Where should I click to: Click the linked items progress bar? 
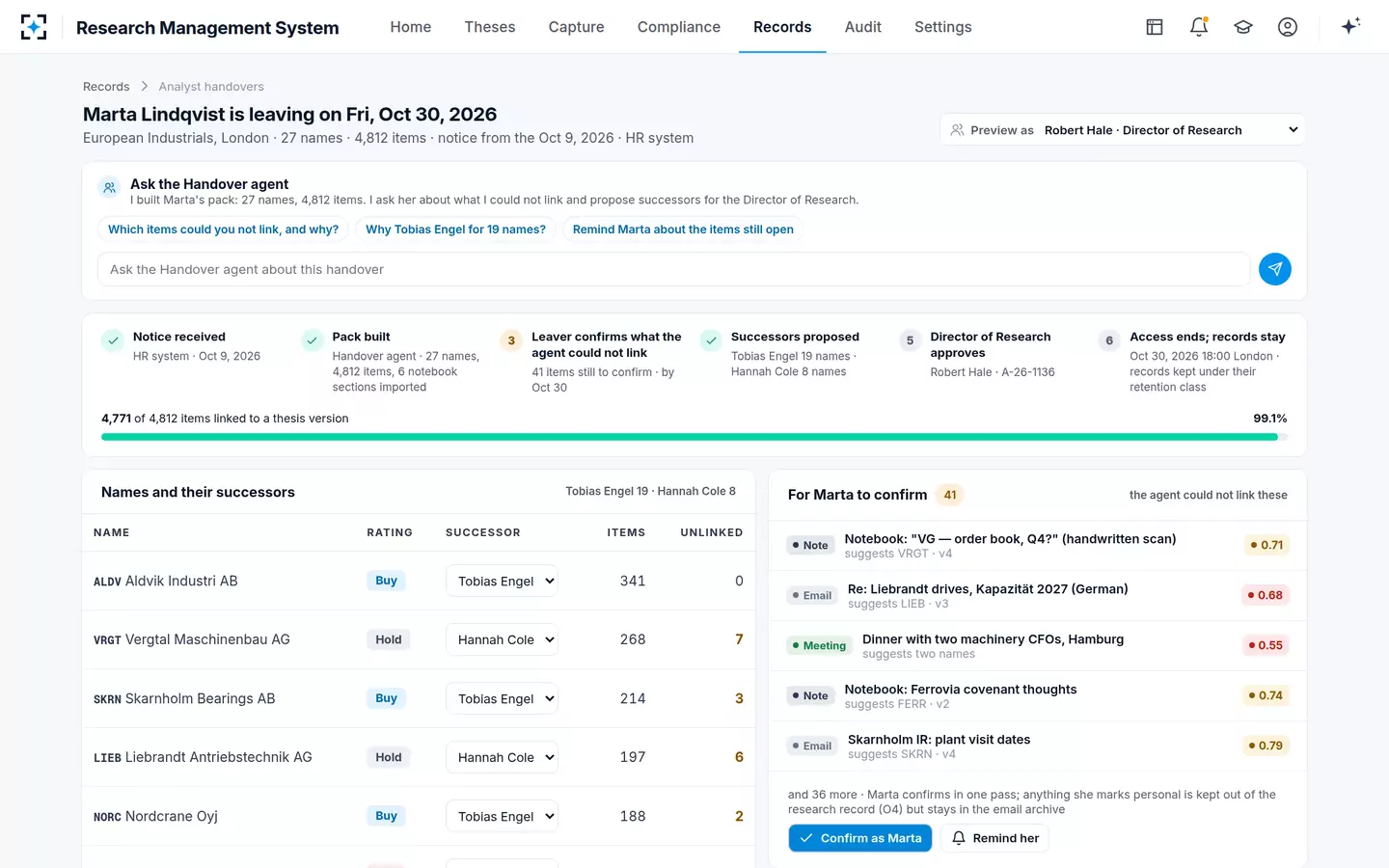pyautogui.click(x=694, y=437)
